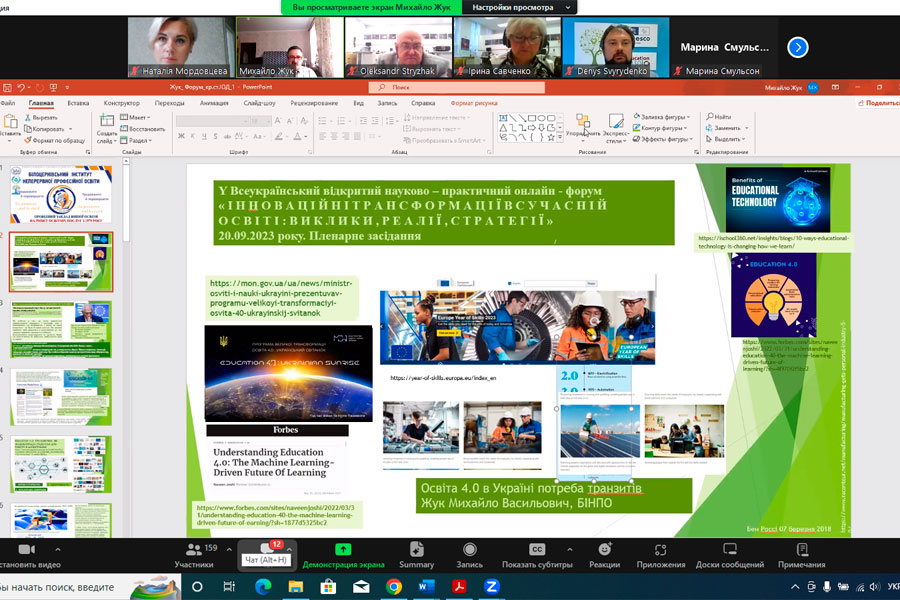Toggle subtitles with Показать субтитры
The image size is (900, 600).
(x=537, y=551)
